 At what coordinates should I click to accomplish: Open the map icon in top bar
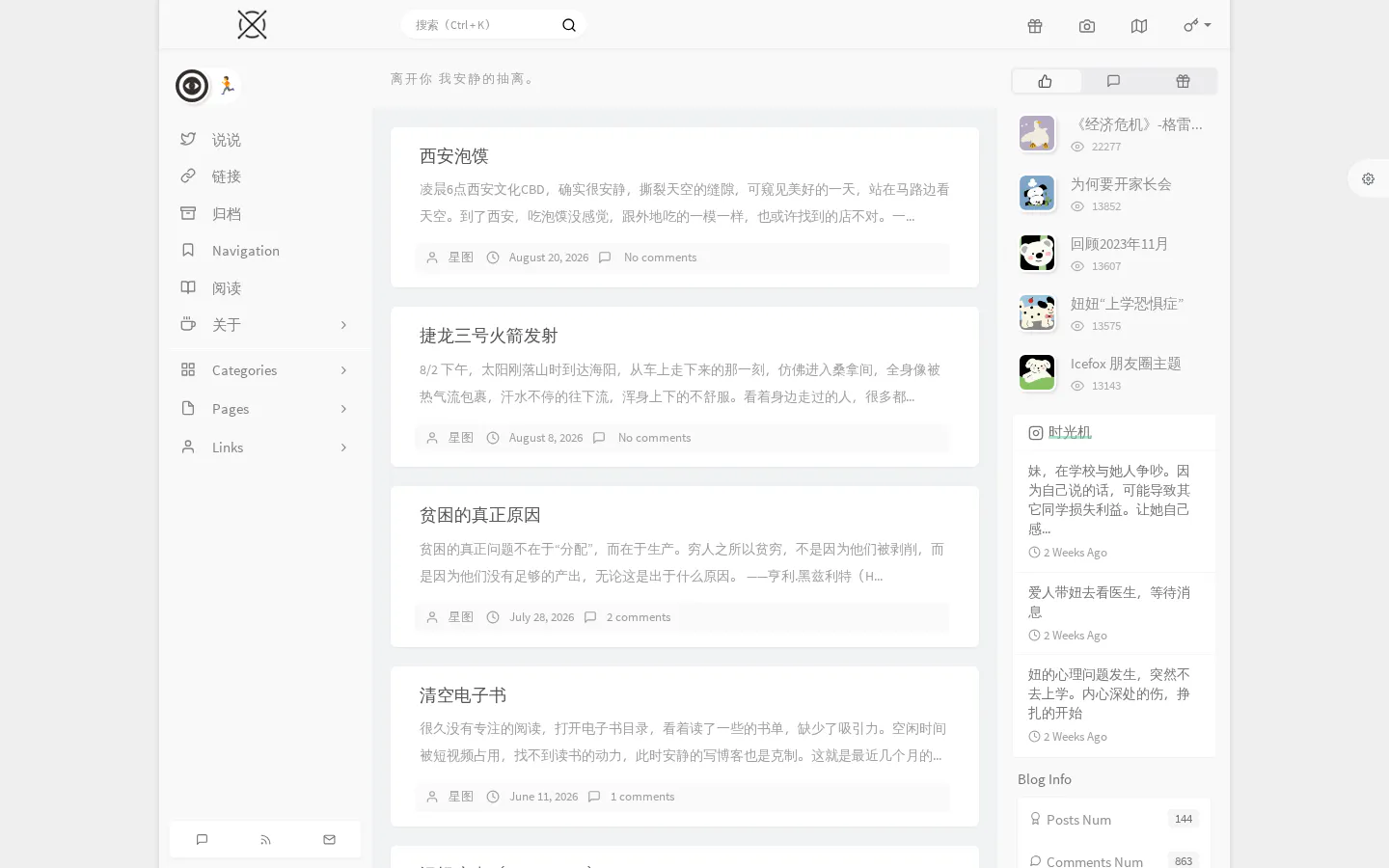coord(1139,26)
